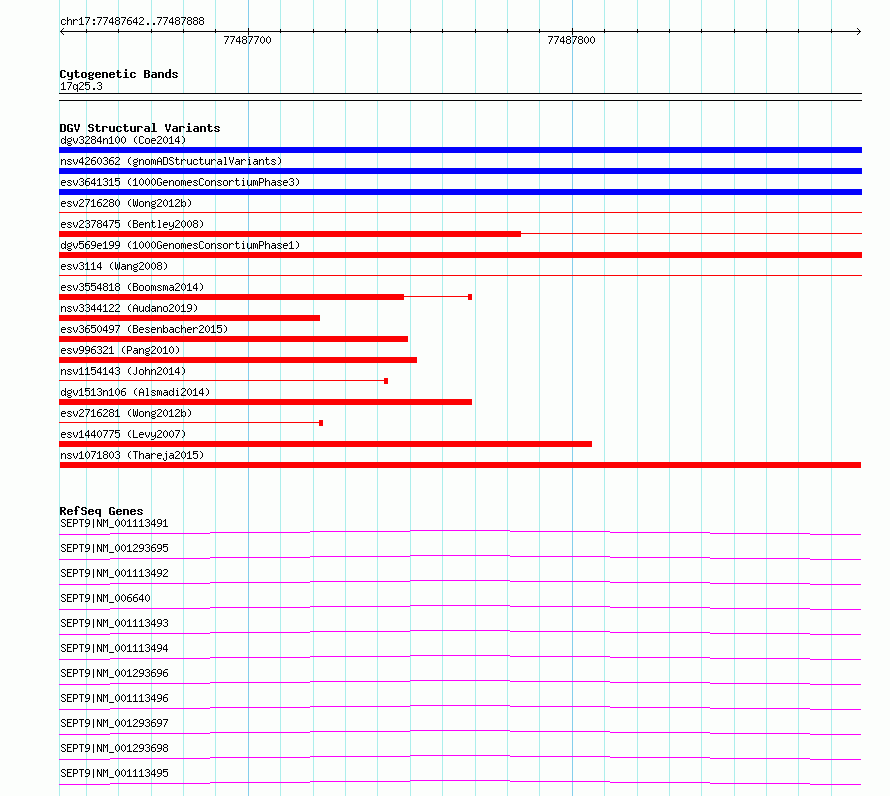
Task: Click the magenta line under SEPT9|NM_006640
Action: (460, 608)
